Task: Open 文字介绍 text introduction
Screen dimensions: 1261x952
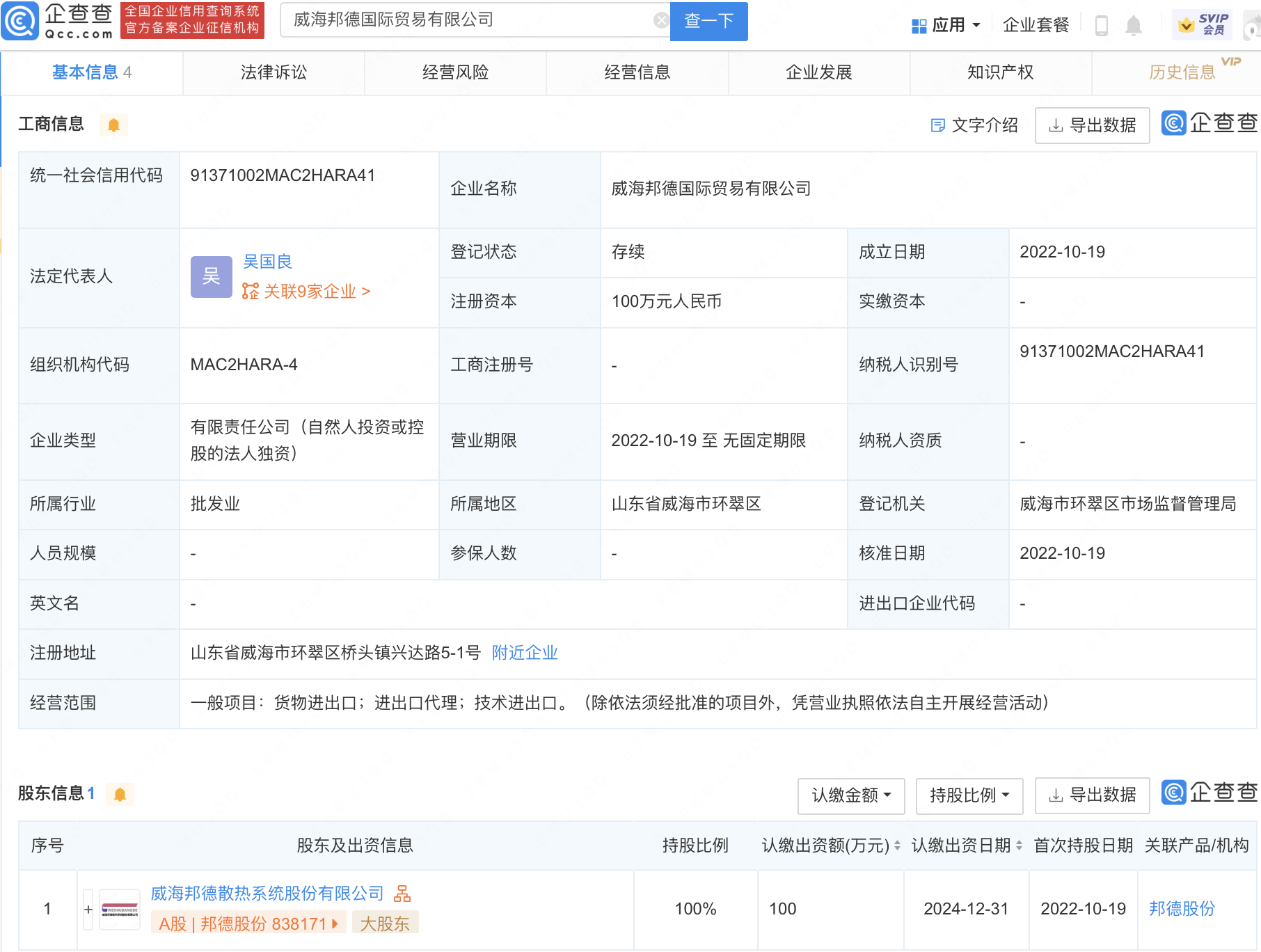Action: (974, 125)
